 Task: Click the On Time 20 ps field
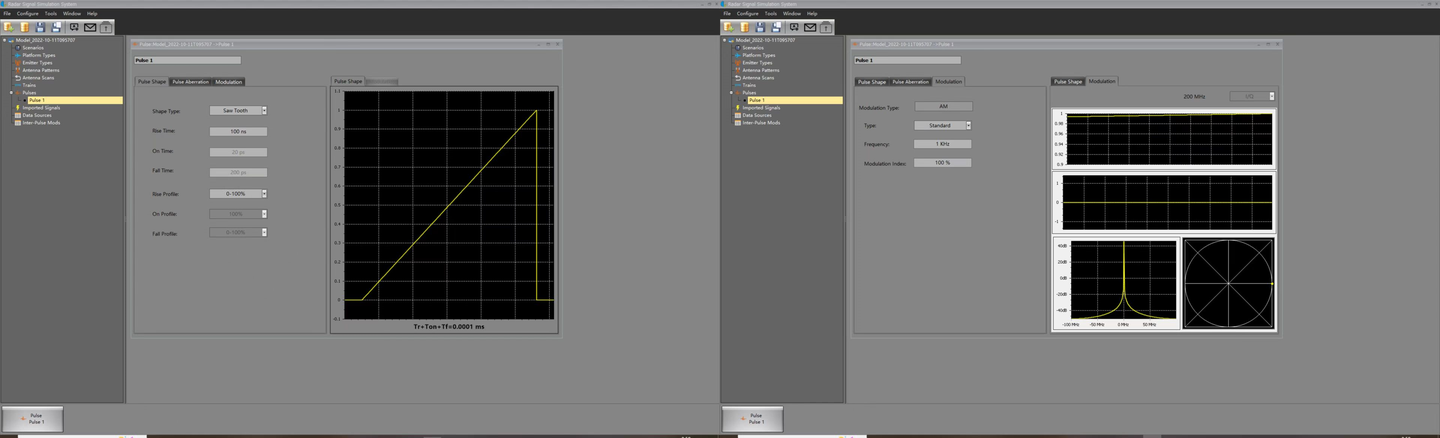(238, 152)
